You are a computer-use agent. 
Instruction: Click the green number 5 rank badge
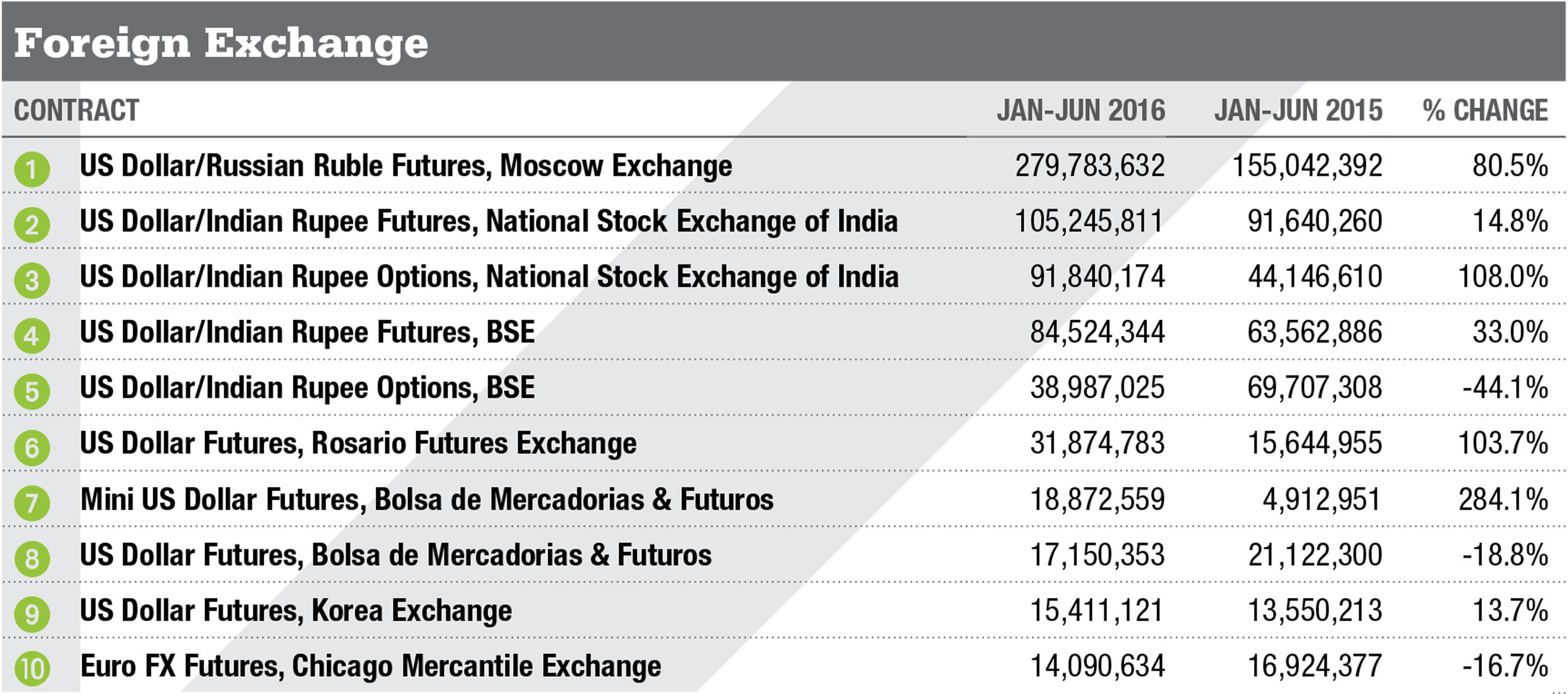click(x=32, y=391)
